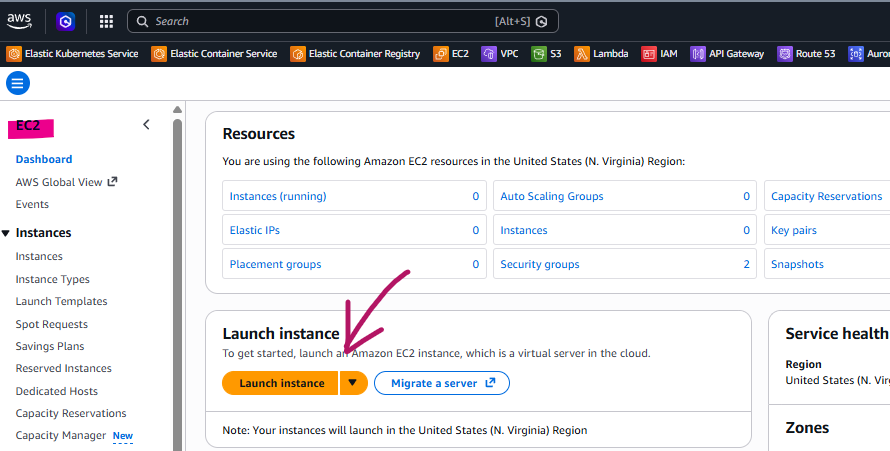890x451 pixels.
Task: Open the AWS home logo
Action: 19,22
